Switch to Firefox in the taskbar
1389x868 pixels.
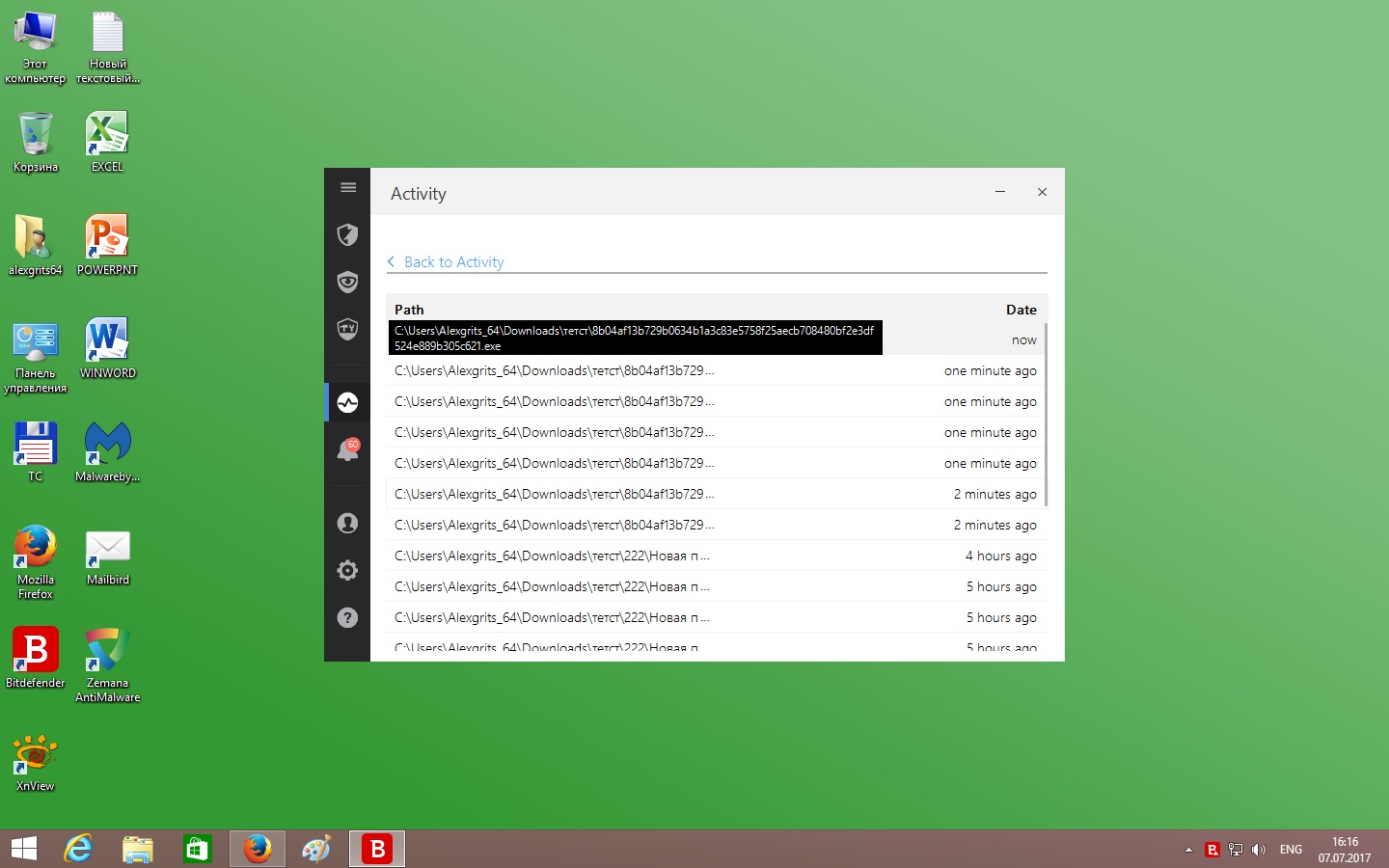pyautogui.click(x=257, y=849)
